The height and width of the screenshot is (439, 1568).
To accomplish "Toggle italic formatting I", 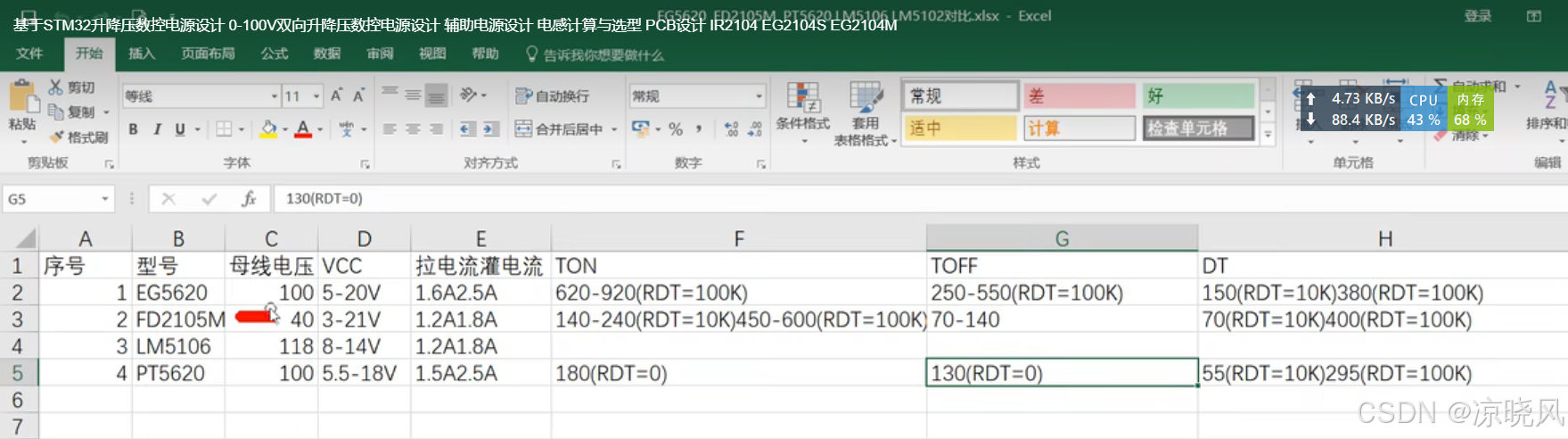I will pos(157,129).
